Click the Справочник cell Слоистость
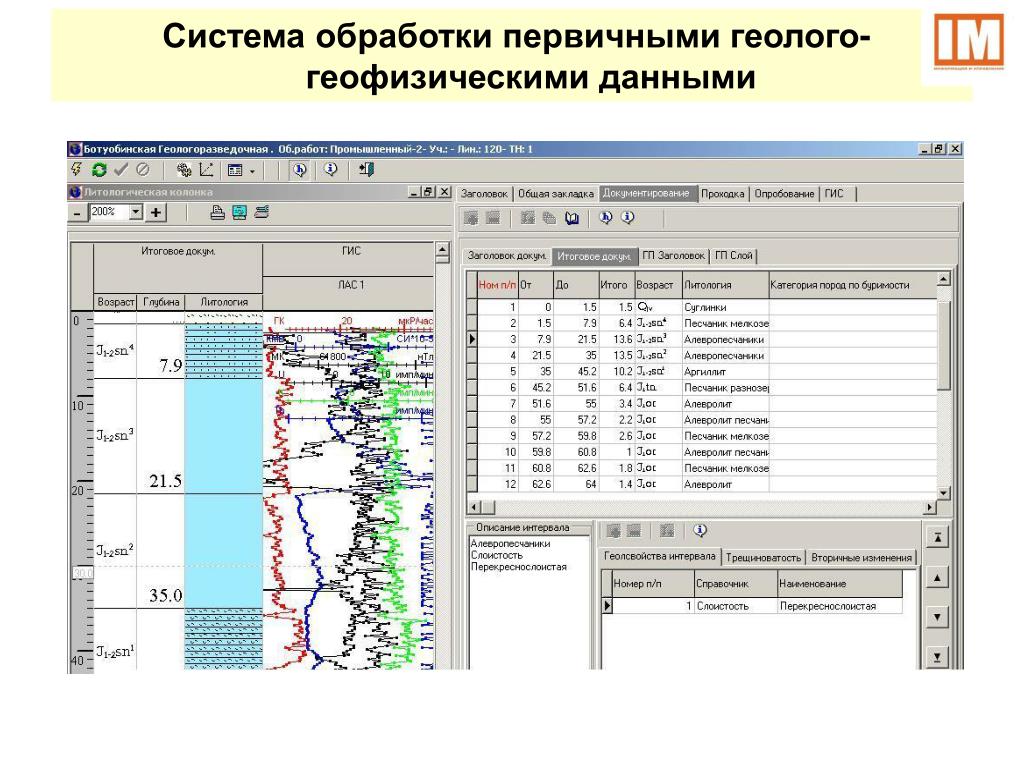The image size is (1024, 768). coord(735,606)
